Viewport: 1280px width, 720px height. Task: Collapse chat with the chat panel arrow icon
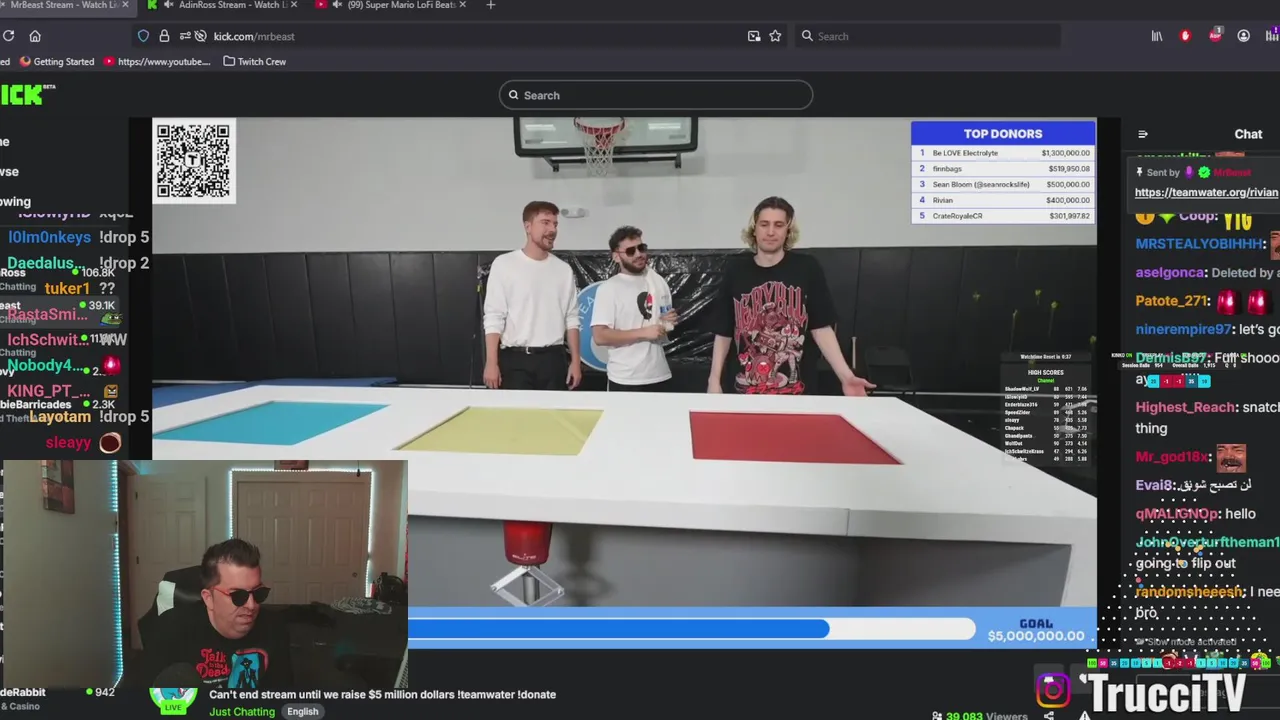point(1143,134)
